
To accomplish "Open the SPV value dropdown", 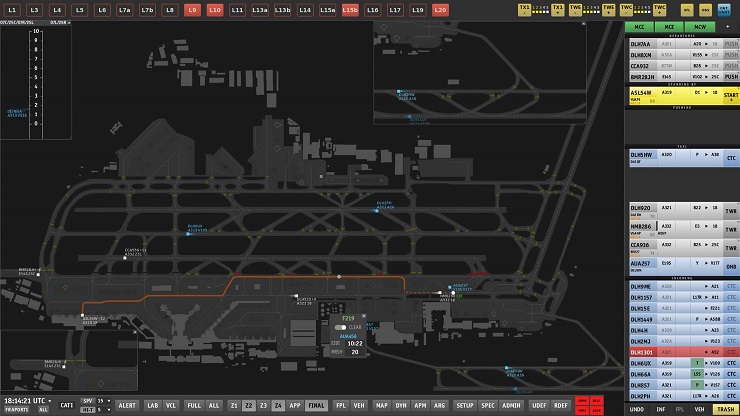I will coord(108,400).
